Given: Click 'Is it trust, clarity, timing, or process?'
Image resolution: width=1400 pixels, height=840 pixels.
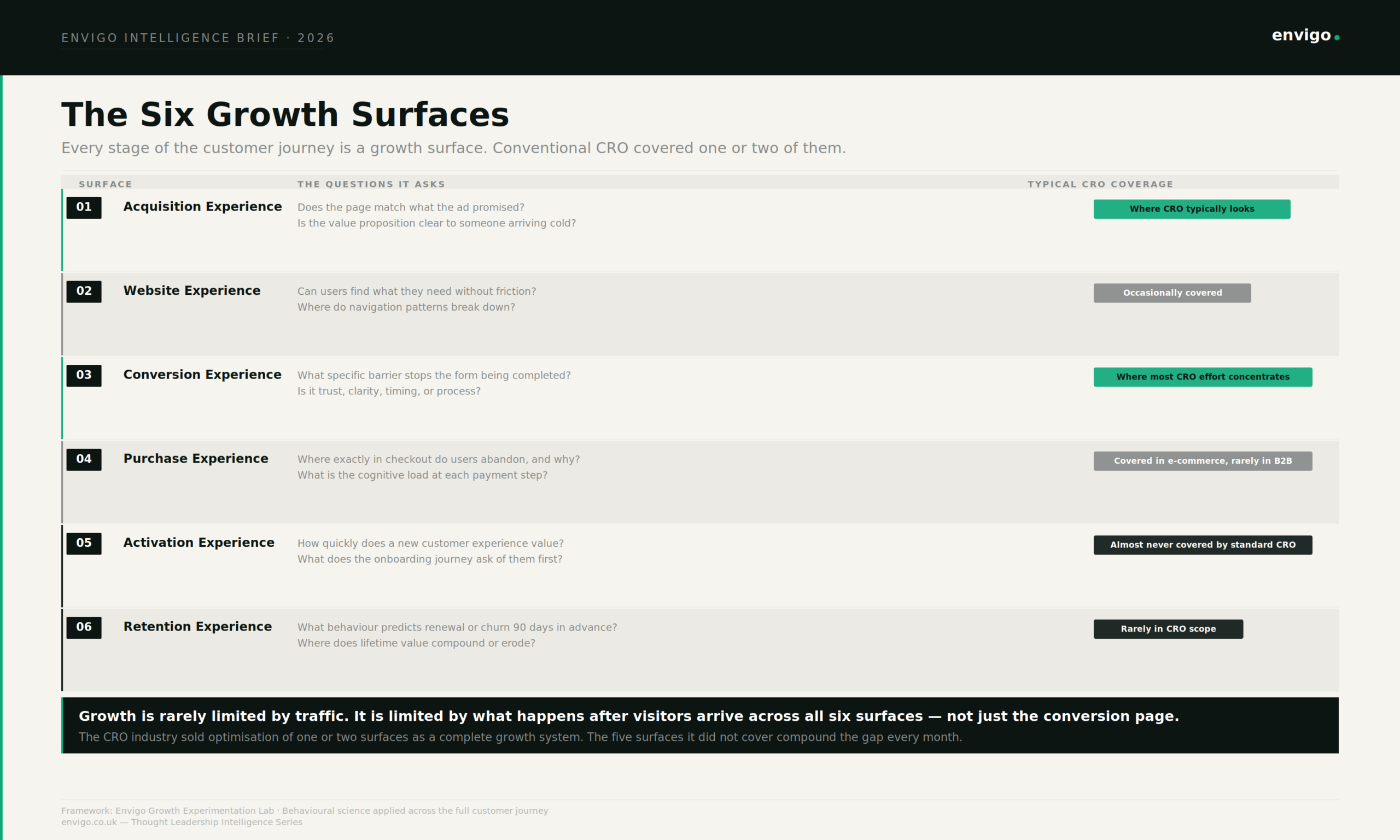Looking at the screenshot, I should pos(389,391).
